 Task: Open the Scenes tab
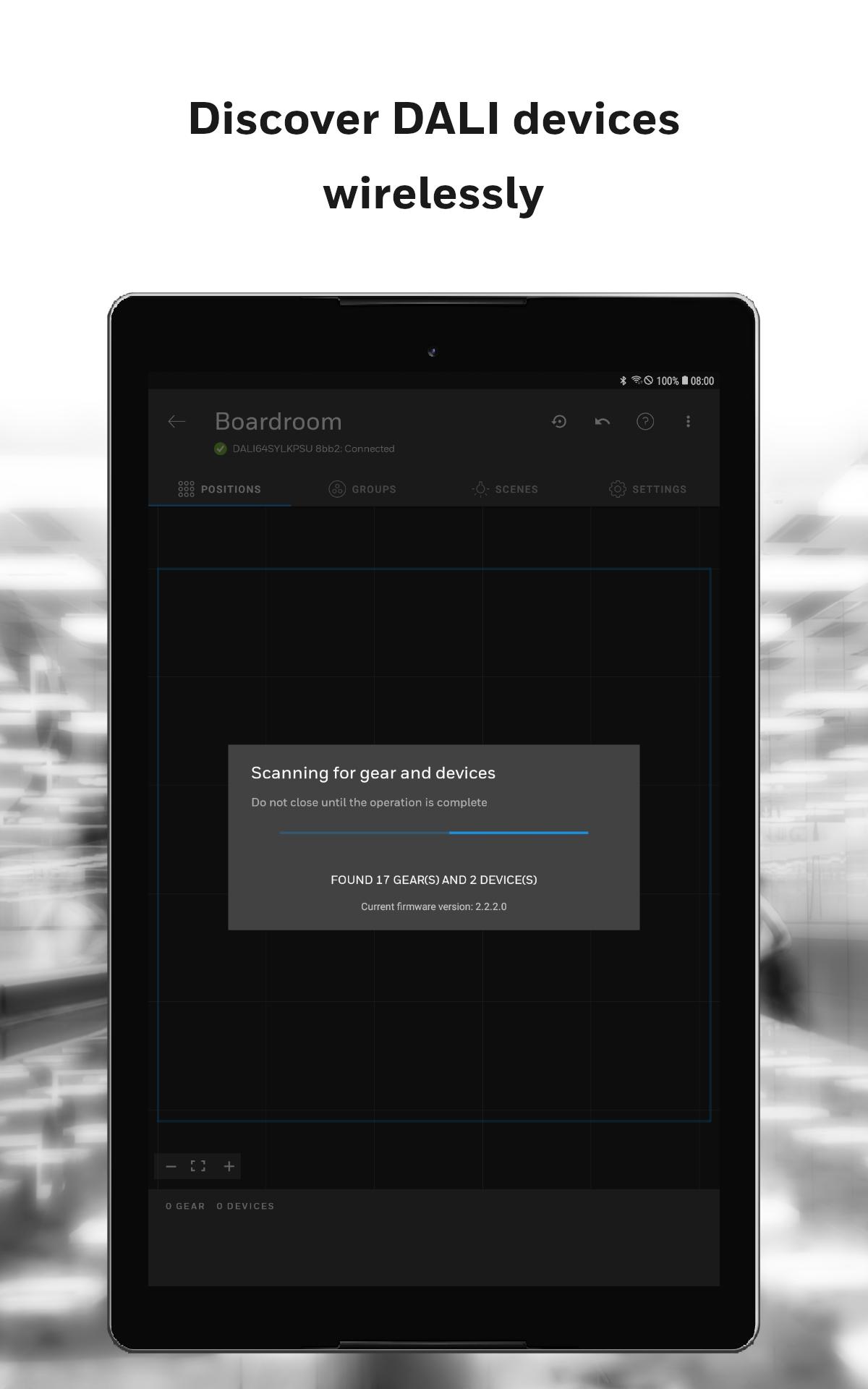point(505,489)
